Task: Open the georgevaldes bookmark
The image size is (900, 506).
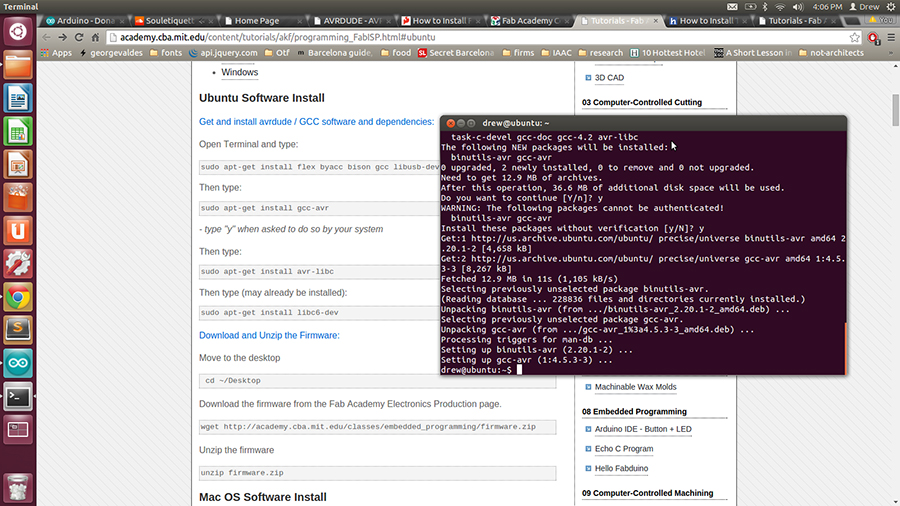Action: tap(111, 53)
